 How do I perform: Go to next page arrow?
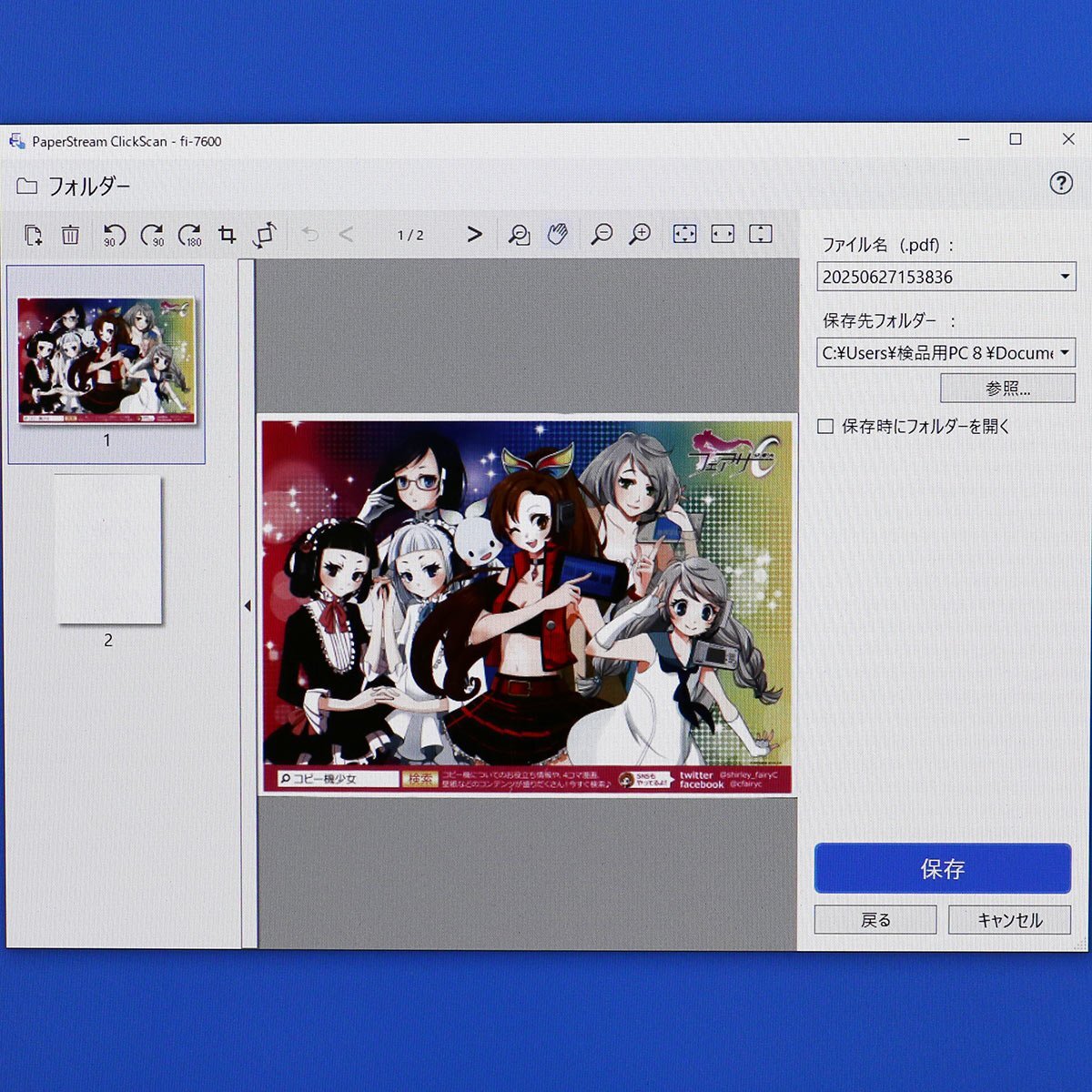[x=474, y=235]
